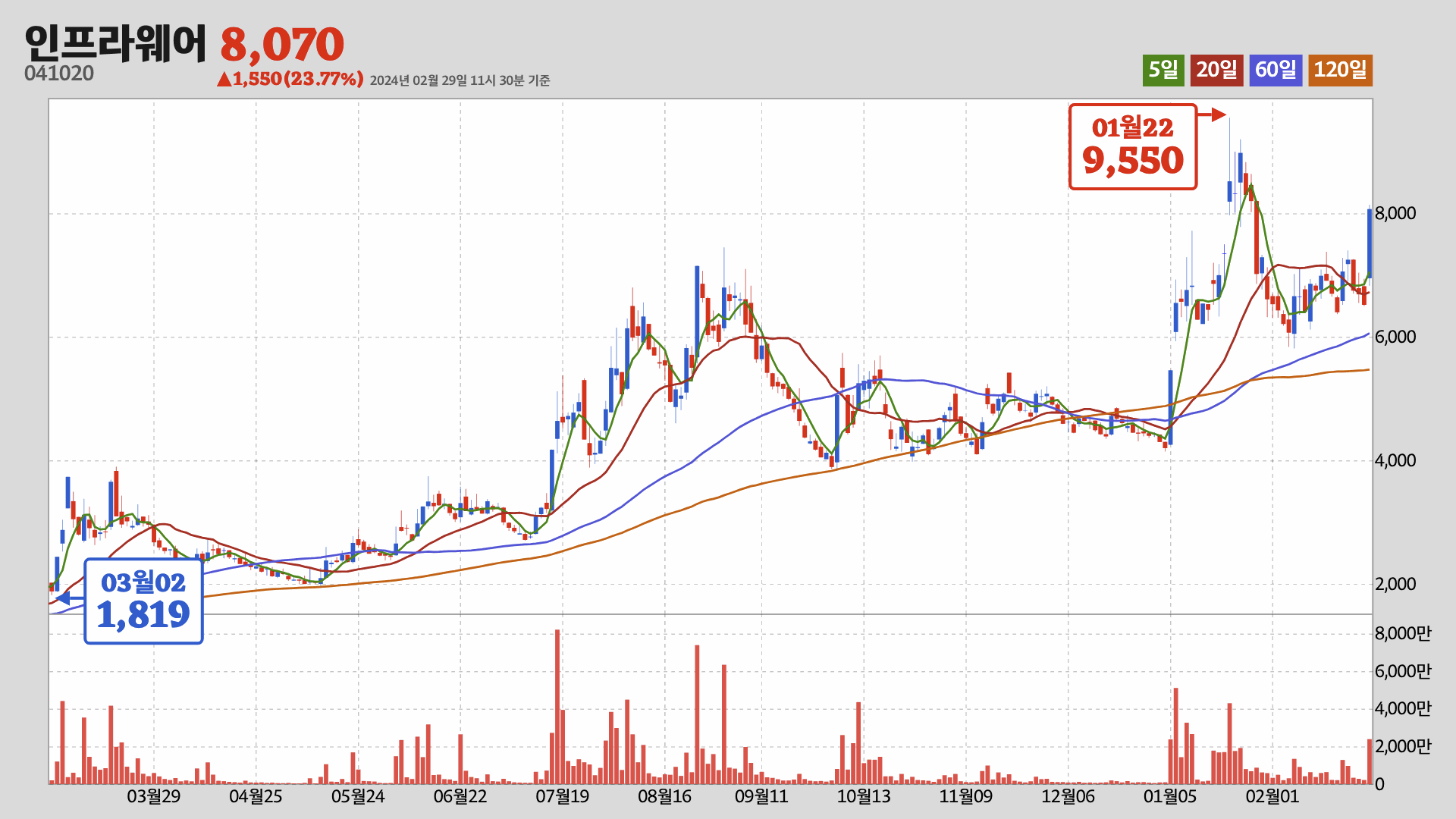Screen dimensions: 1456x819
Task: Click the 05월24 date axis label
Action: coord(358,796)
